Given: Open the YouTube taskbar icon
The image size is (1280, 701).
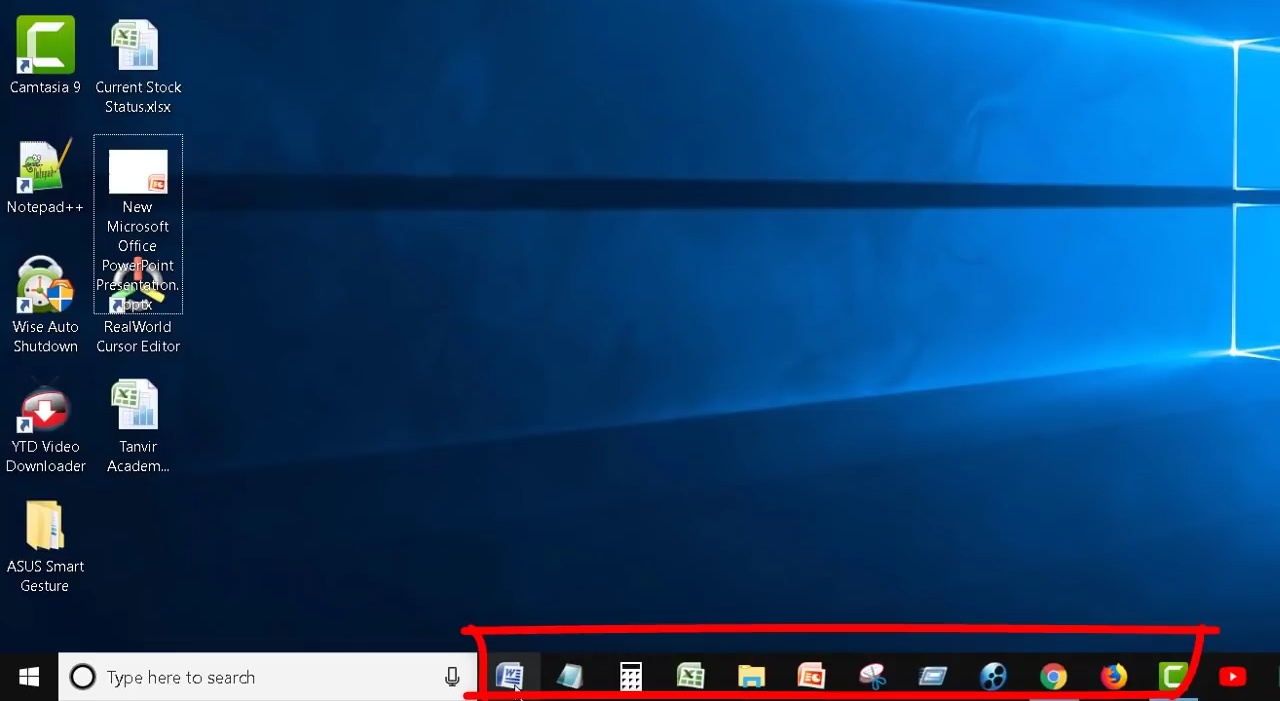Looking at the screenshot, I should [1232, 677].
